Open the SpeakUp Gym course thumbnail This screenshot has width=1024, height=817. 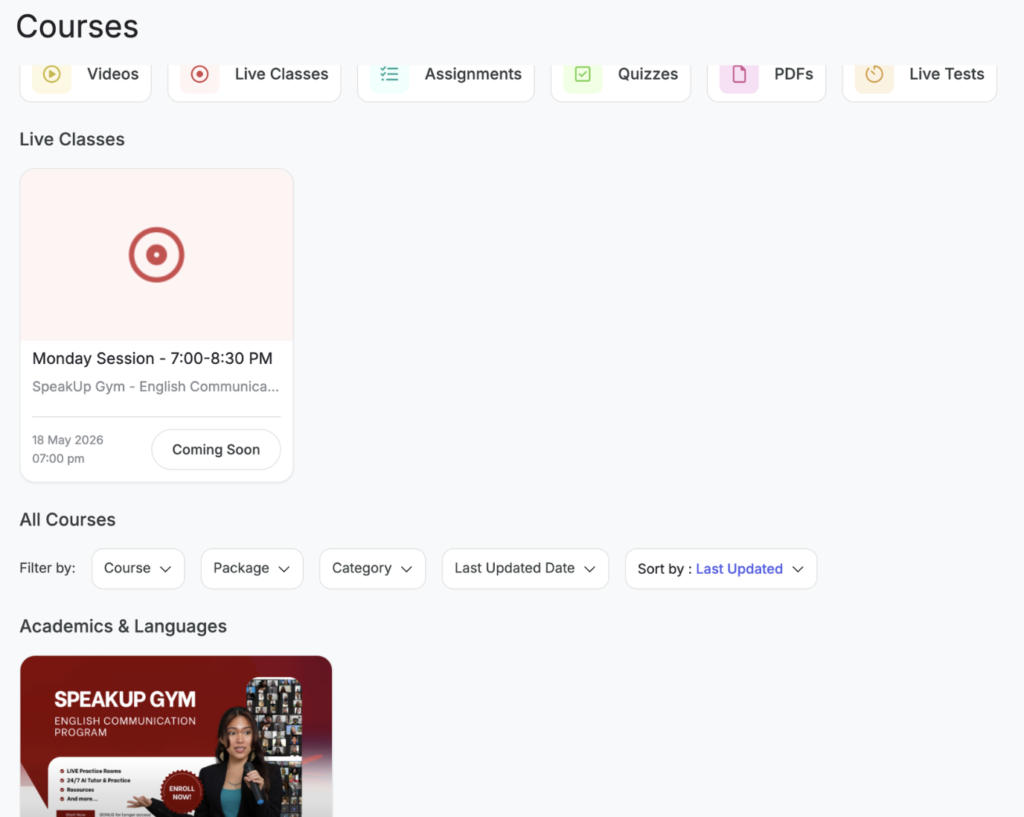click(x=176, y=736)
